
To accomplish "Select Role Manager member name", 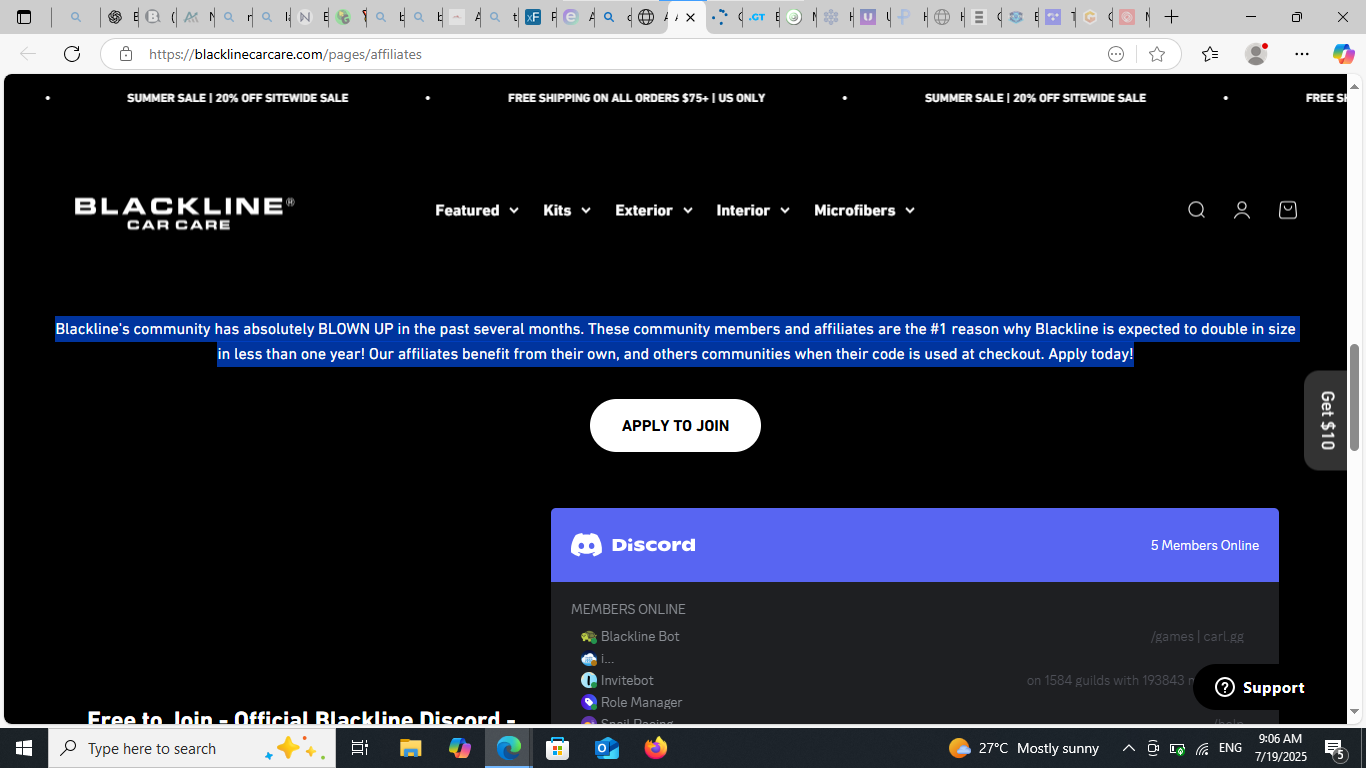I will [x=641, y=703].
